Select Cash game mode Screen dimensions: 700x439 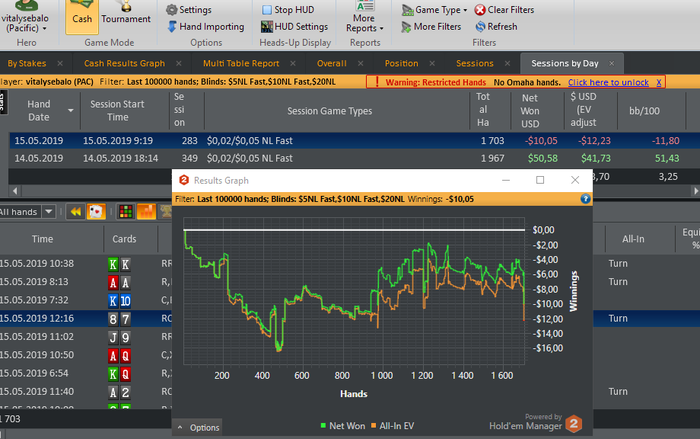click(82, 16)
